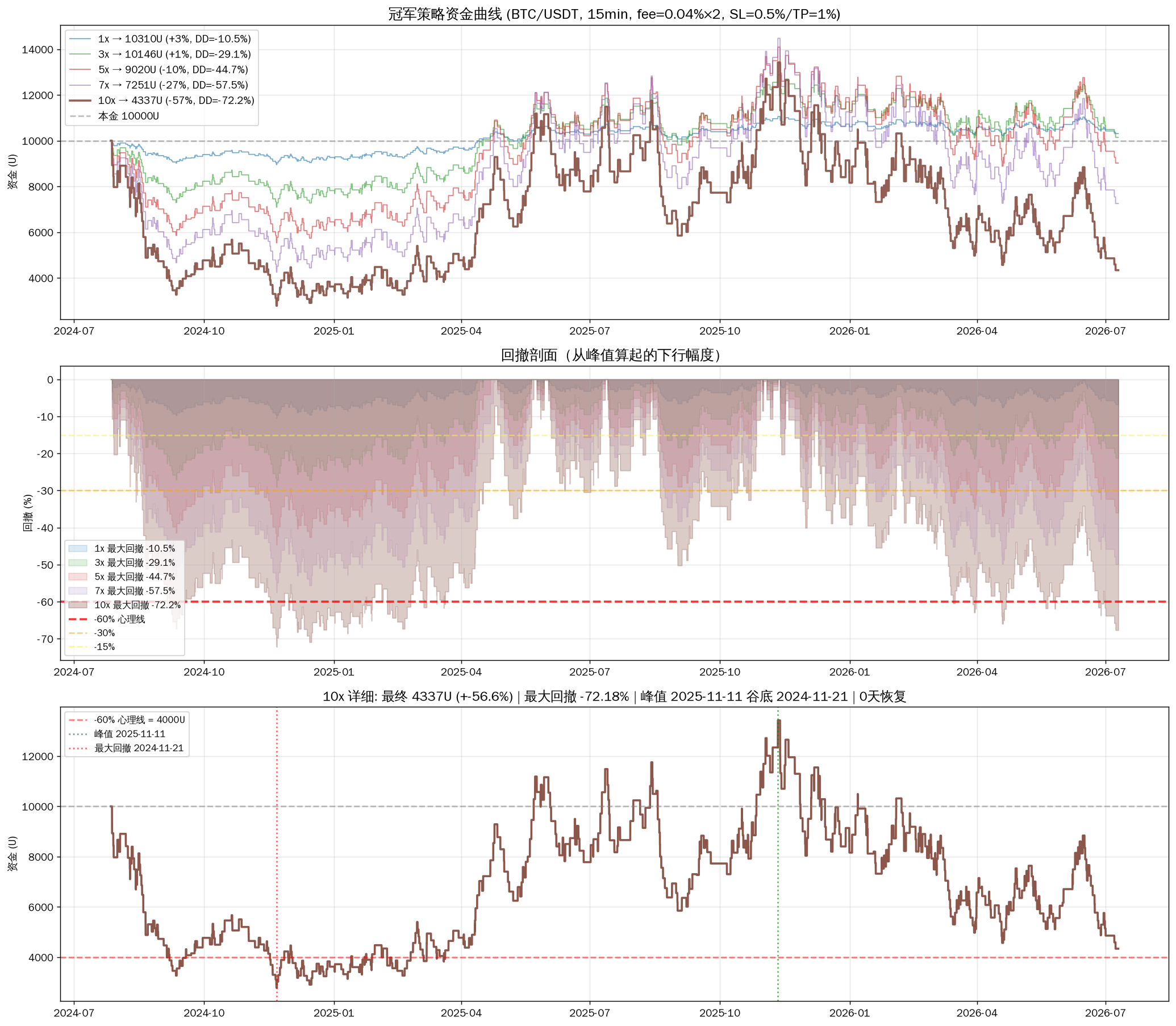This screenshot has height=1026, width=1176.
Task: Click the '10x 最大回撤 -72.2%' legend label
Action: (x=137, y=605)
